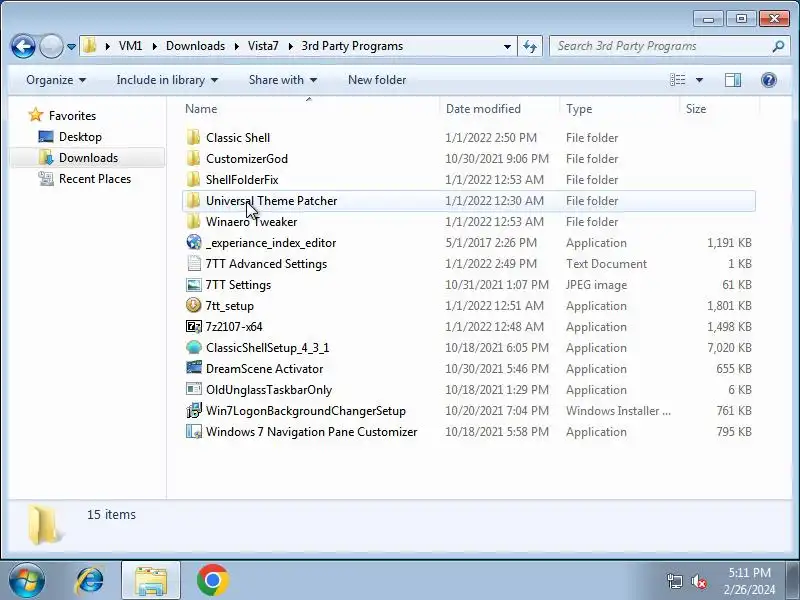Click VM1 in the address breadcrumb

pyautogui.click(x=131, y=46)
